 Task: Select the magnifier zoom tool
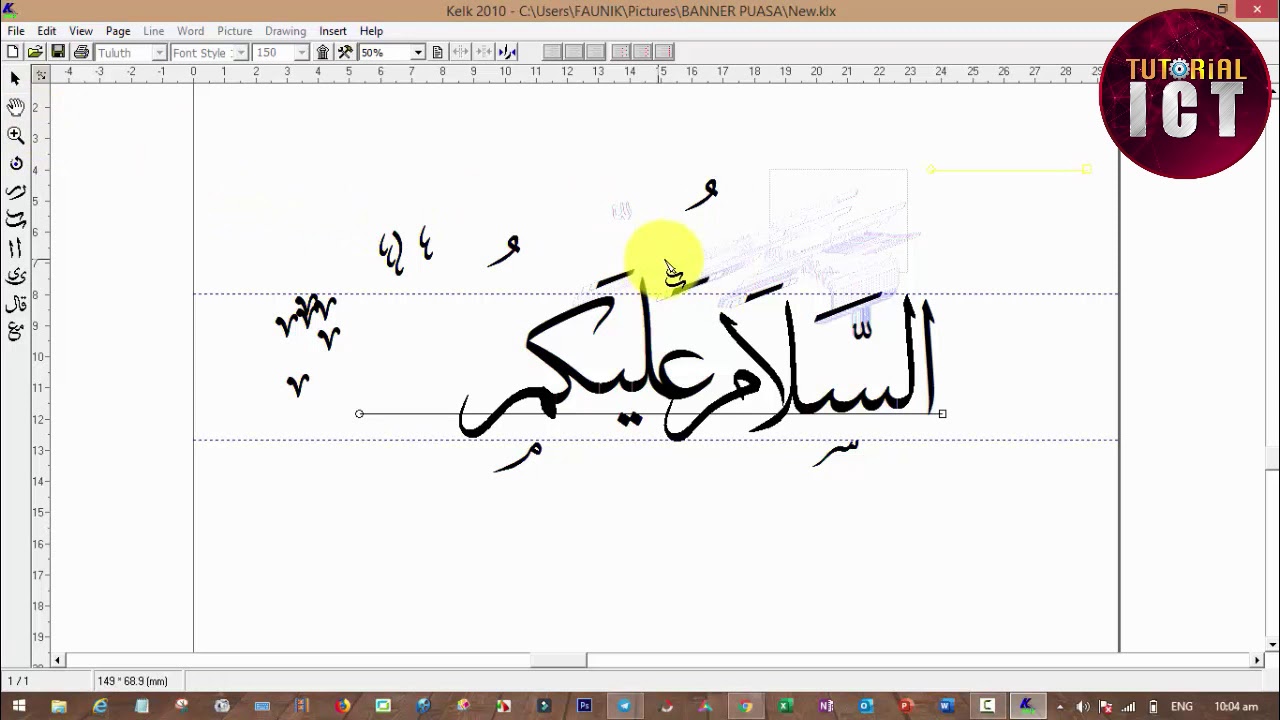[x=15, y=135]
